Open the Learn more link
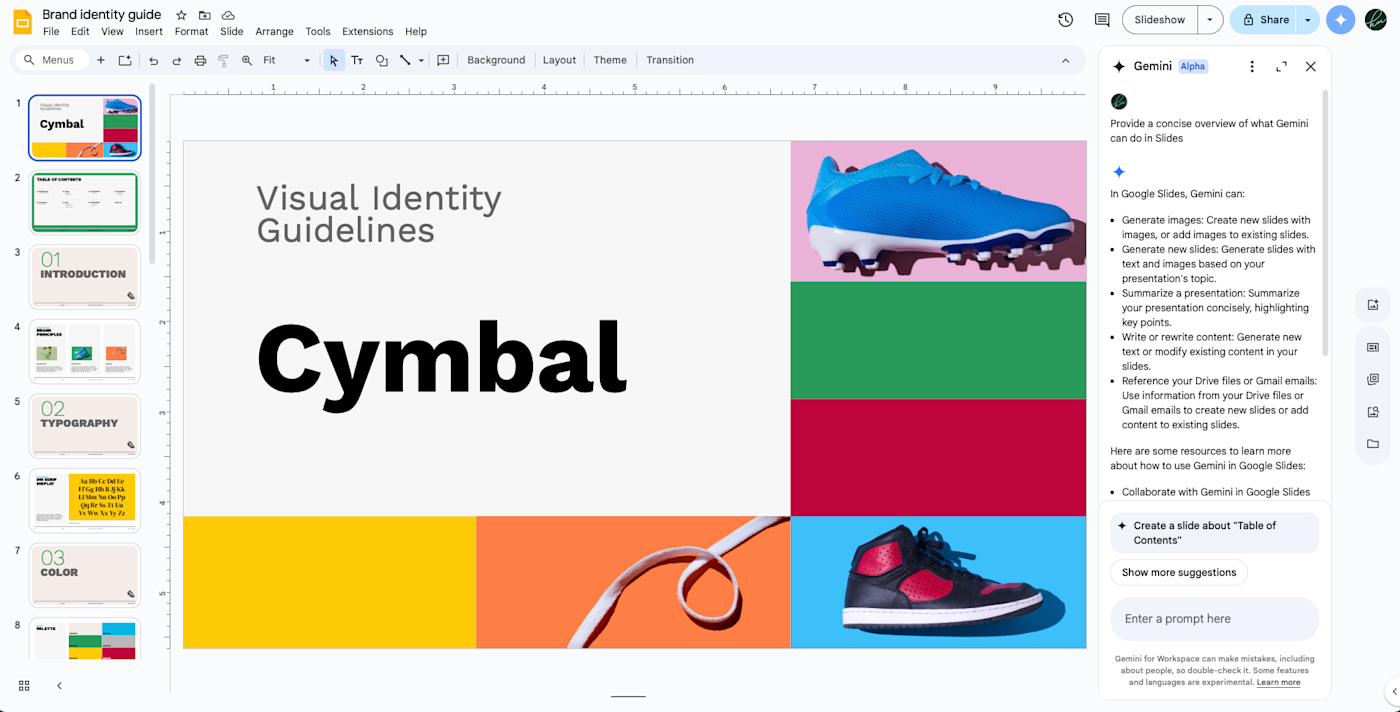 tap(1279, 682)
